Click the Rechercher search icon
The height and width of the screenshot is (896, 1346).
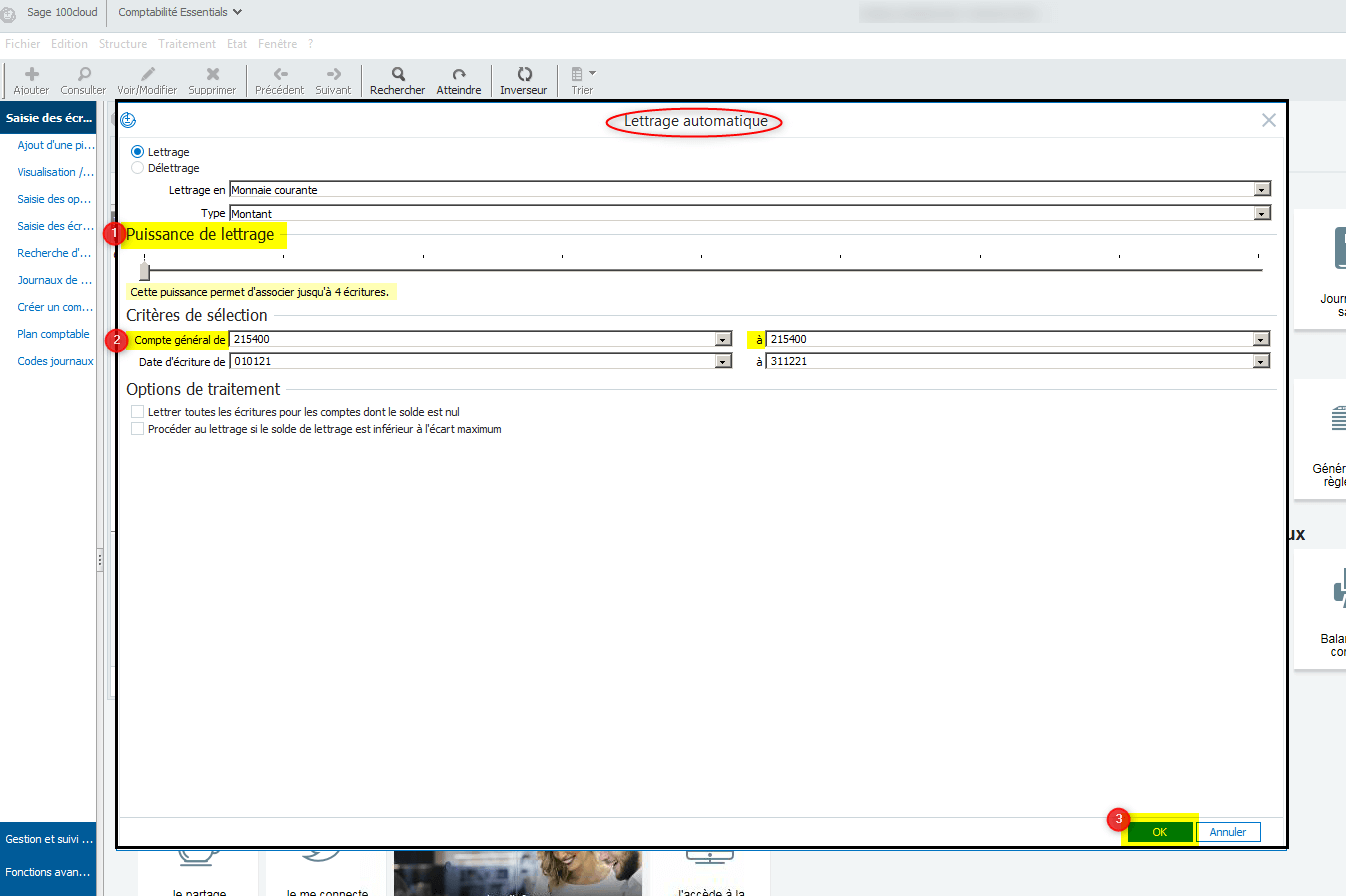pos(397,74)
